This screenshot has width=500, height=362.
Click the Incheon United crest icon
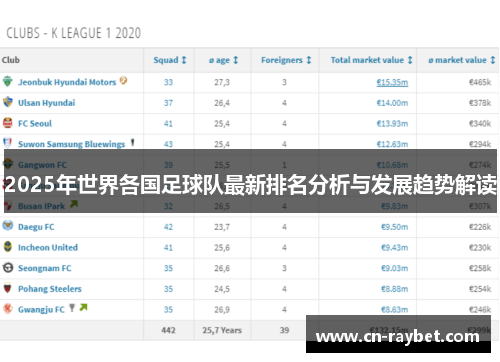pyautogui.click(x=8, y=247)
